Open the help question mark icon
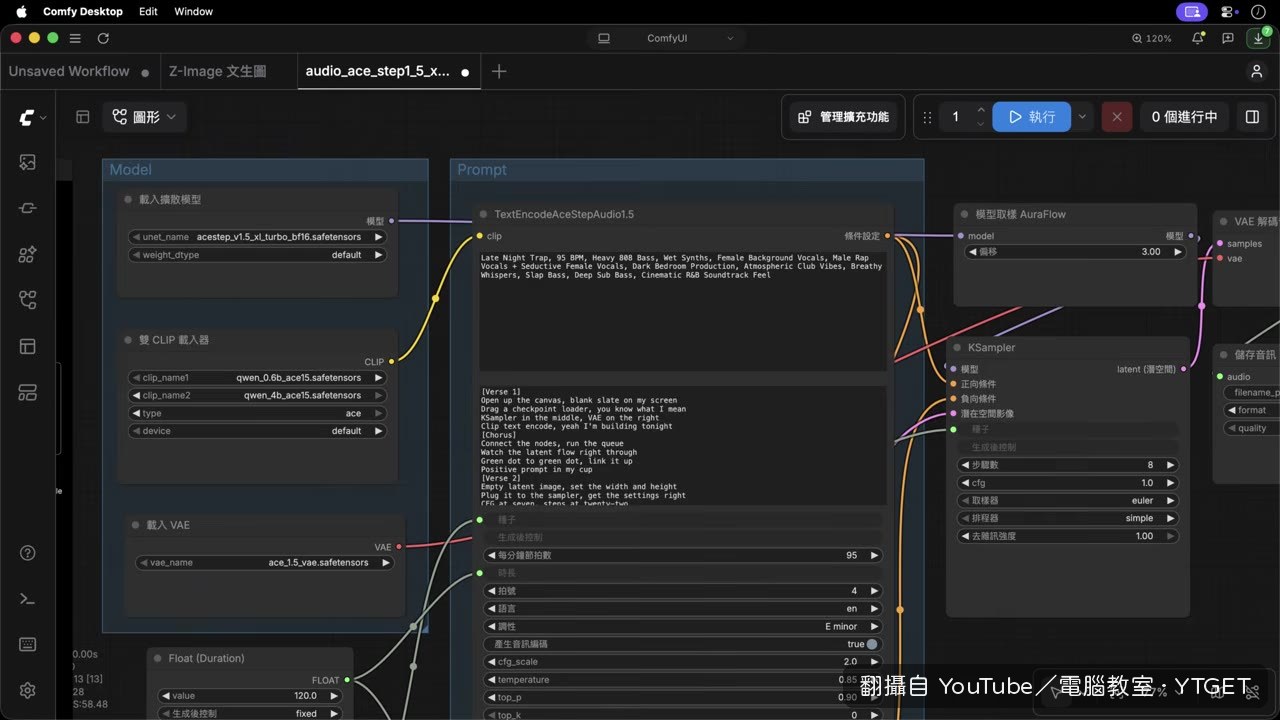Image resolution: width=1280 pixels, height=720 pixels. coord(27,553)
